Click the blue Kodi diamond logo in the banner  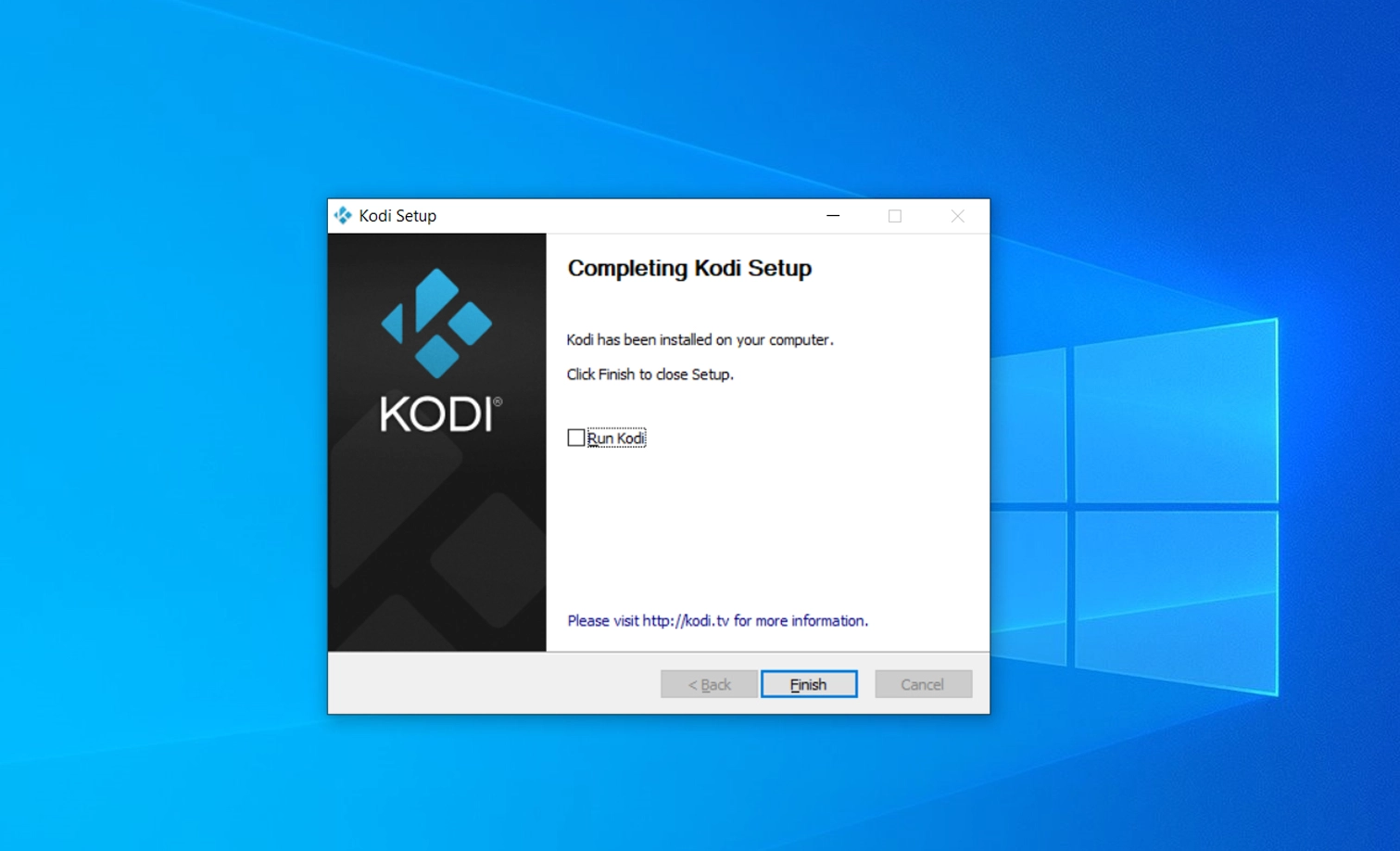pyautogui.click(x=436, y=323)
